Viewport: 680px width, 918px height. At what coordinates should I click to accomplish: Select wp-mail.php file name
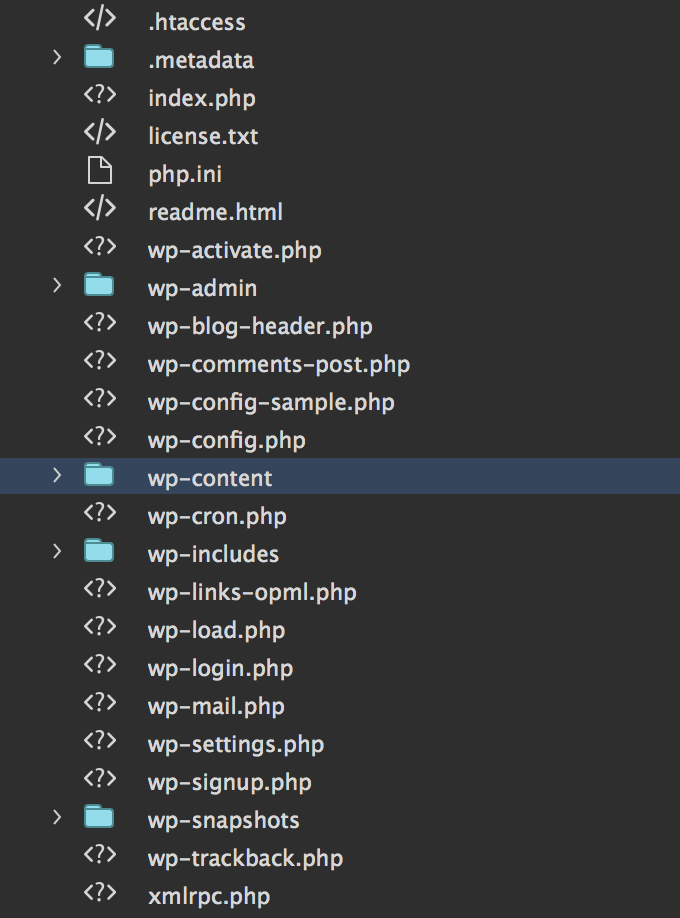tap(216, 707)
